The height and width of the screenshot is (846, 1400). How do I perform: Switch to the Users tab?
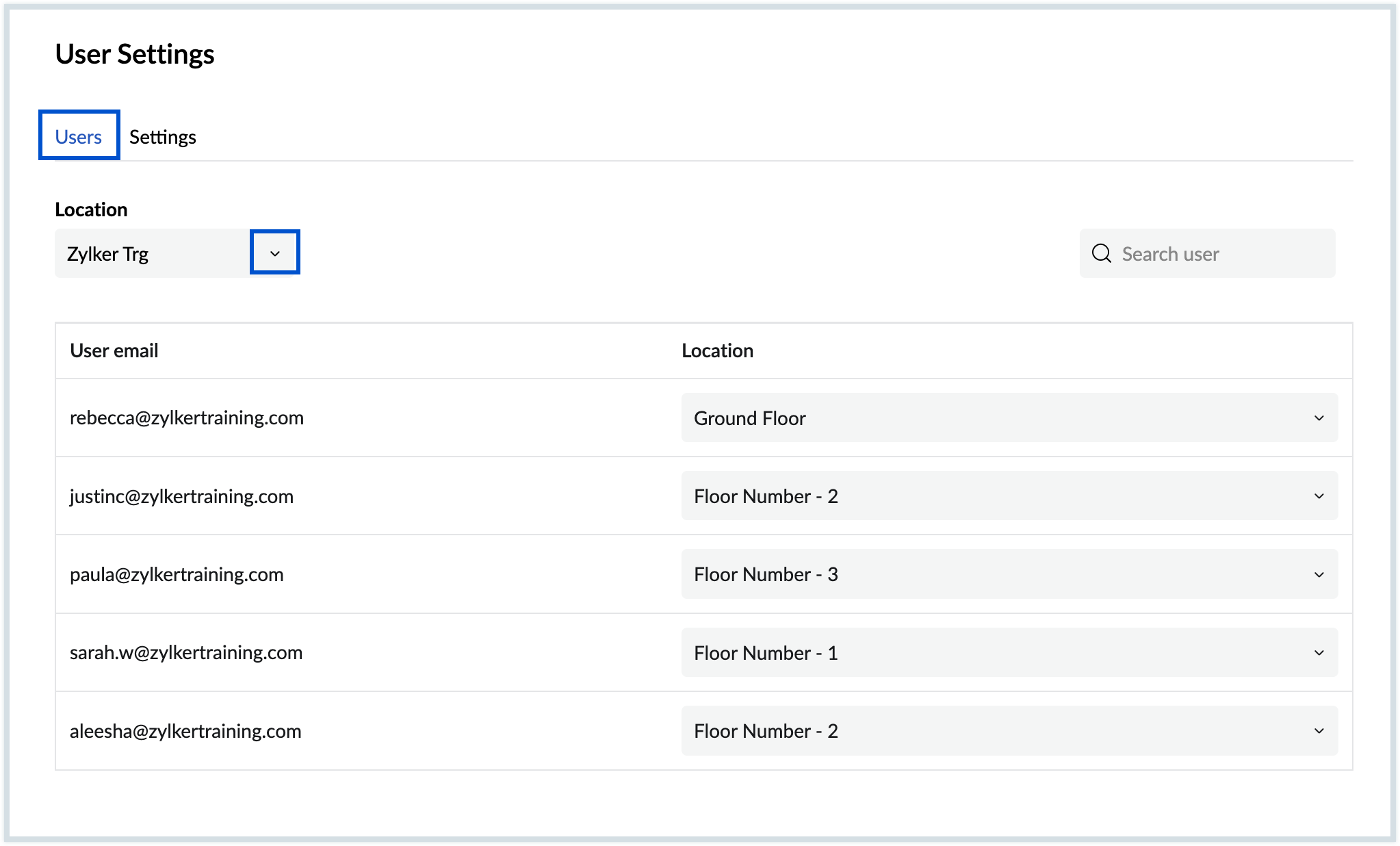(79, 137)
